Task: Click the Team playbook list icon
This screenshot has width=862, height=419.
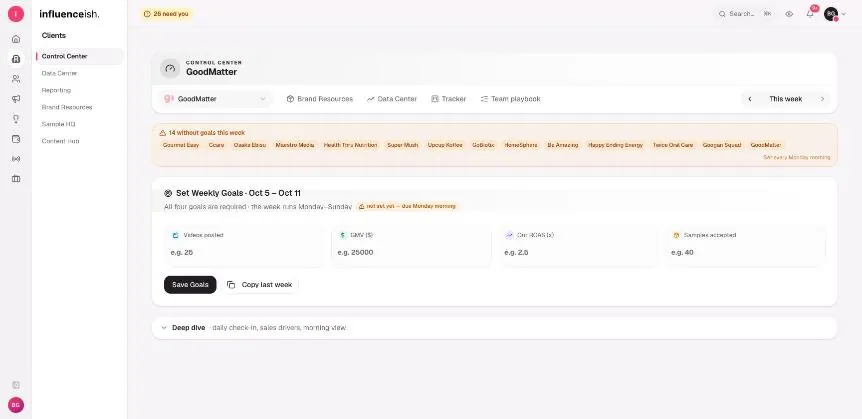Action: pos(484,99)
